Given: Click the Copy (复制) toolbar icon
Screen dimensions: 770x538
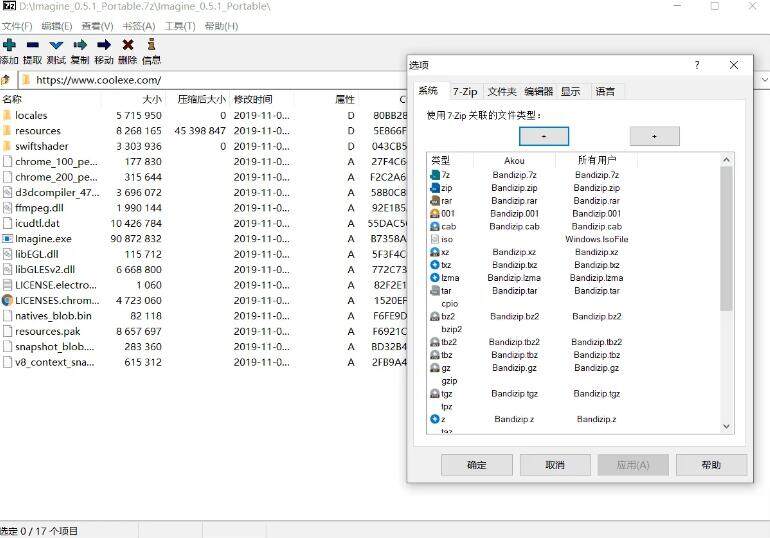Looking at the screenshot, I should pyautogui.click(x=80, y=45).
